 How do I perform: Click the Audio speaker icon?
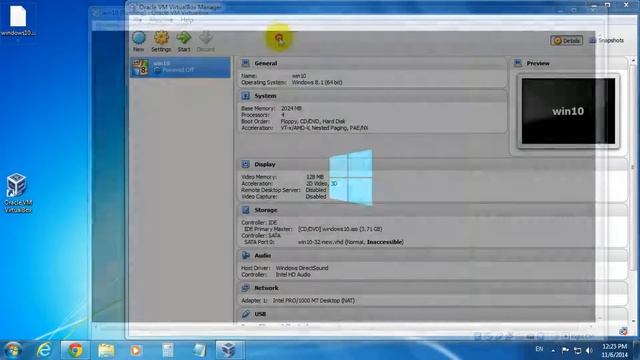point(245,256)
